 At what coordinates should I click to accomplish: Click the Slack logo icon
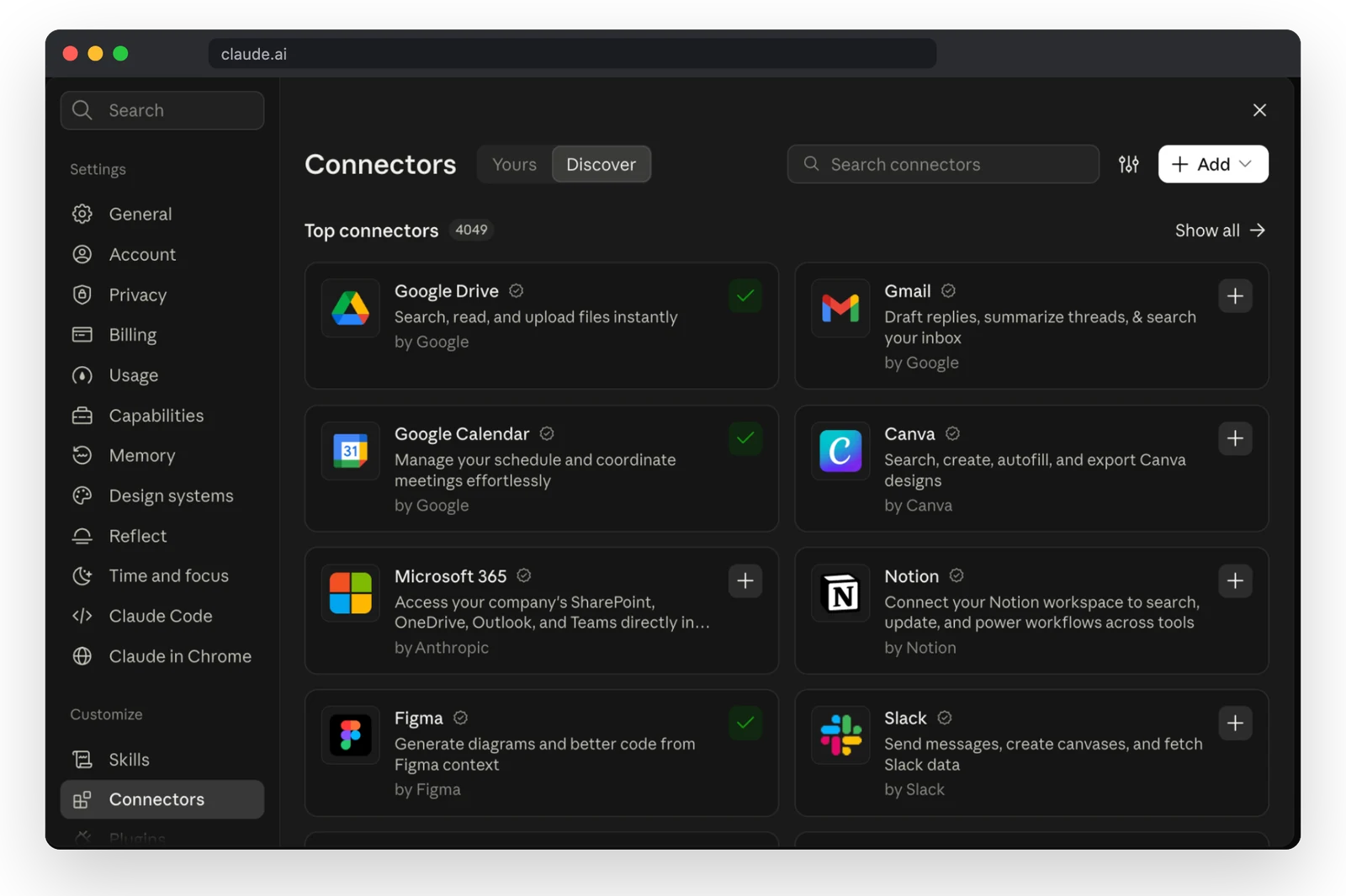(x=840, y=735)
